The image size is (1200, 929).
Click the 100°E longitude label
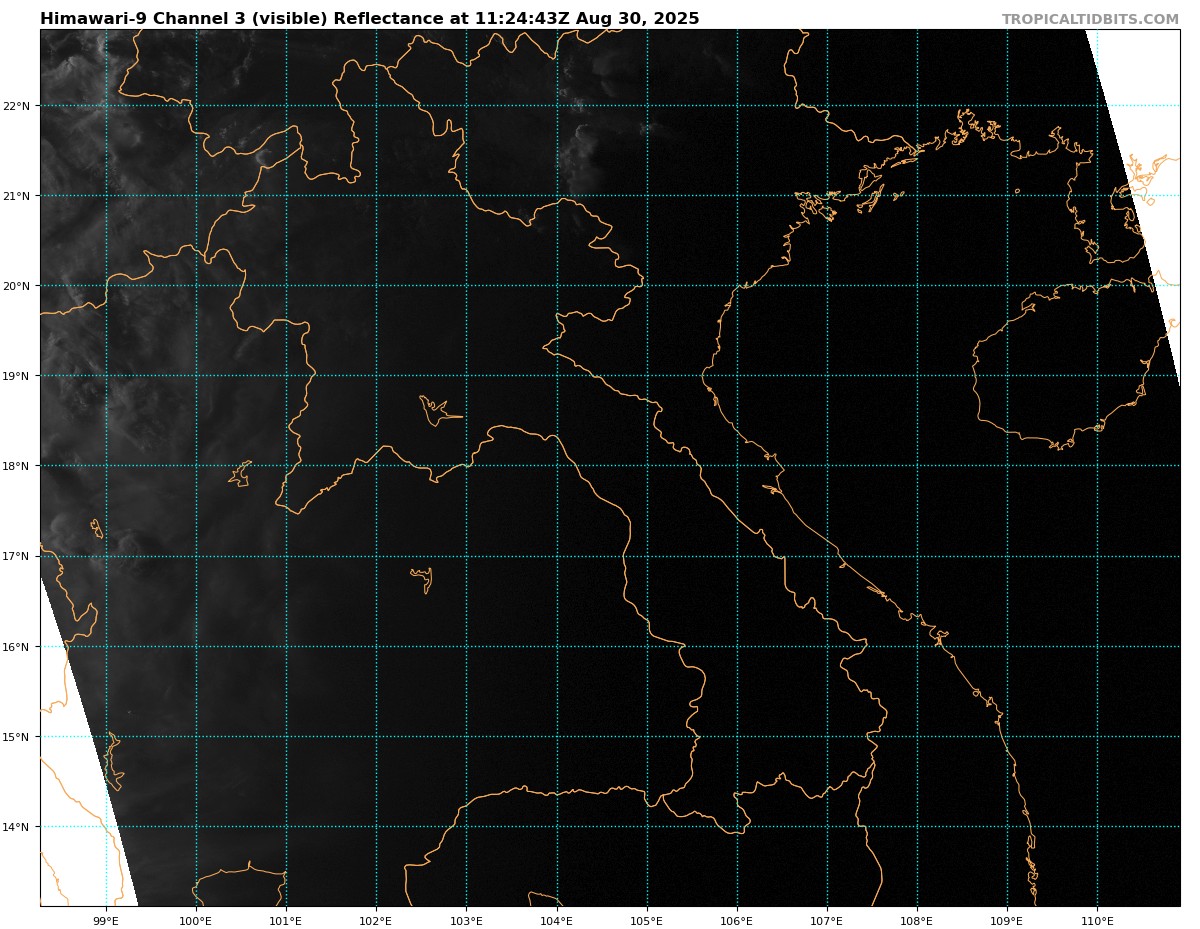coord(196,920)
